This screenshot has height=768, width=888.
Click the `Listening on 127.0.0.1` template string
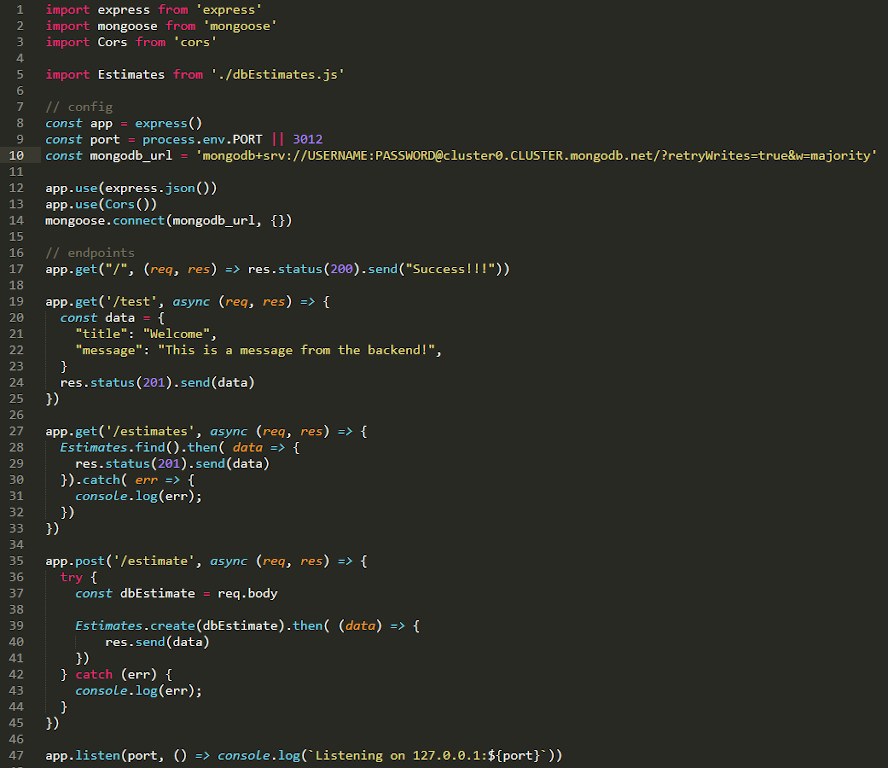click(x=428, y=755)
